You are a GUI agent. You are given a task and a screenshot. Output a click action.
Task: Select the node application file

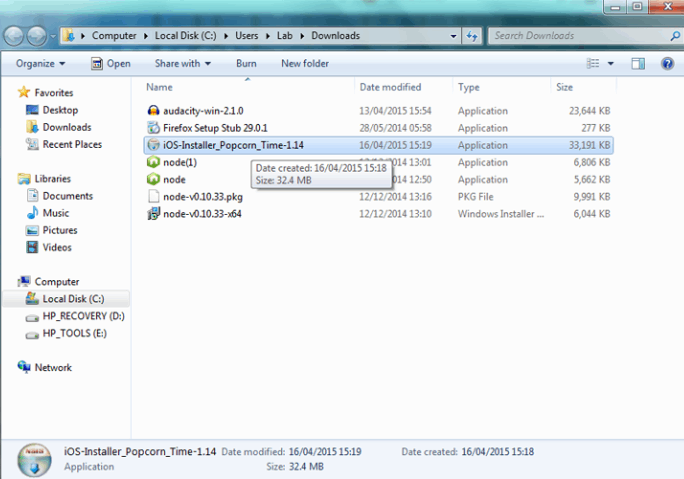(x=174, y=180)
